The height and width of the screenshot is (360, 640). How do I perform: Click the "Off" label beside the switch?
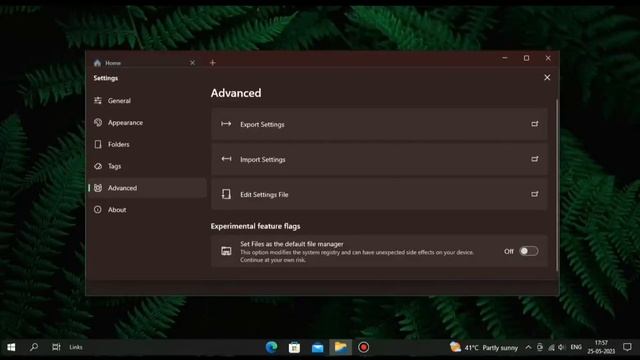tap(509, 251)
